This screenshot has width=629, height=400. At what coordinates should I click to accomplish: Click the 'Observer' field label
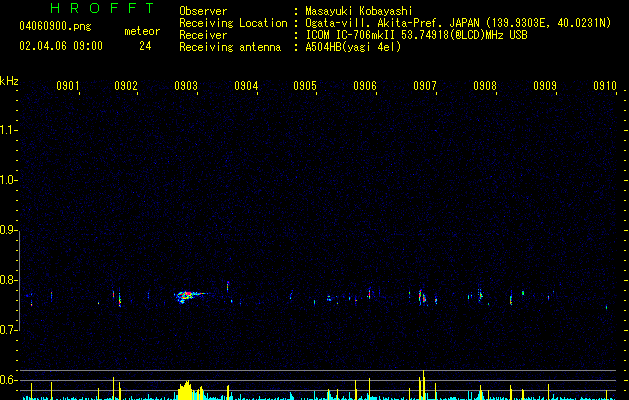click(x=203, y=11)
